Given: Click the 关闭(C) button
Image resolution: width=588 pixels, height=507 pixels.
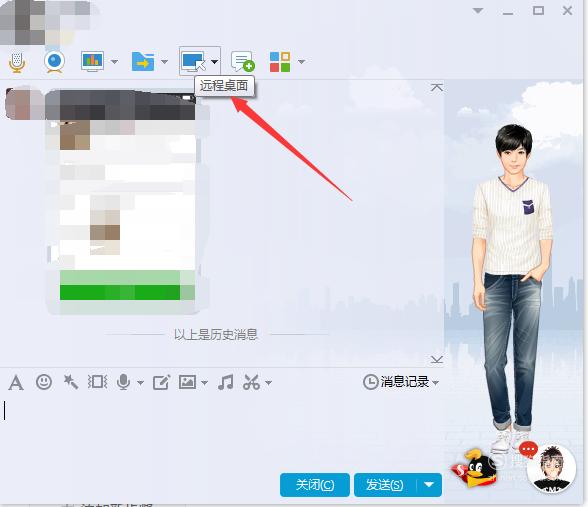Looking at the screenshot, I should [x=315, y=485].
